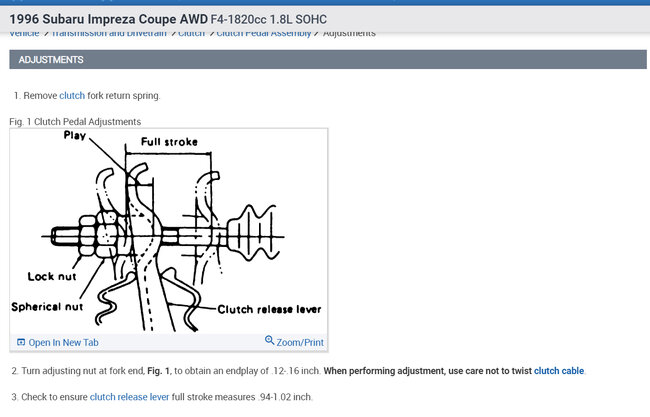Click the magnifier icon beside Zoom/Print
Image resolution: width=650 pixels, height=417 pixels.
pyautogui.click(x=269, y=340)
